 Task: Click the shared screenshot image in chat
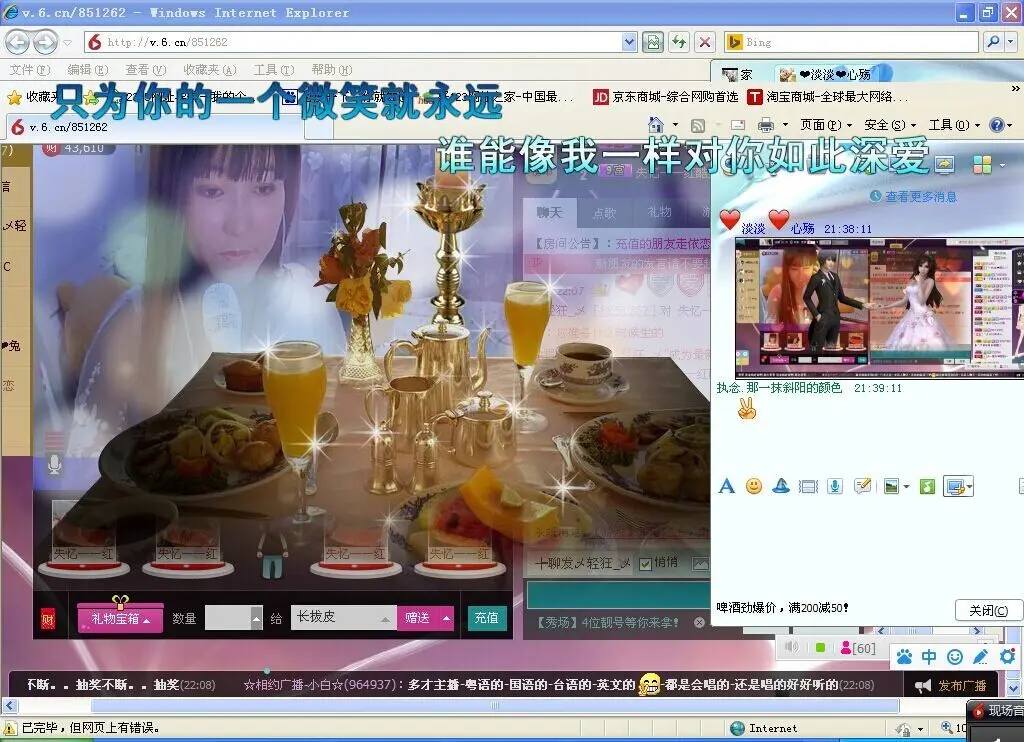pos(879,308)
